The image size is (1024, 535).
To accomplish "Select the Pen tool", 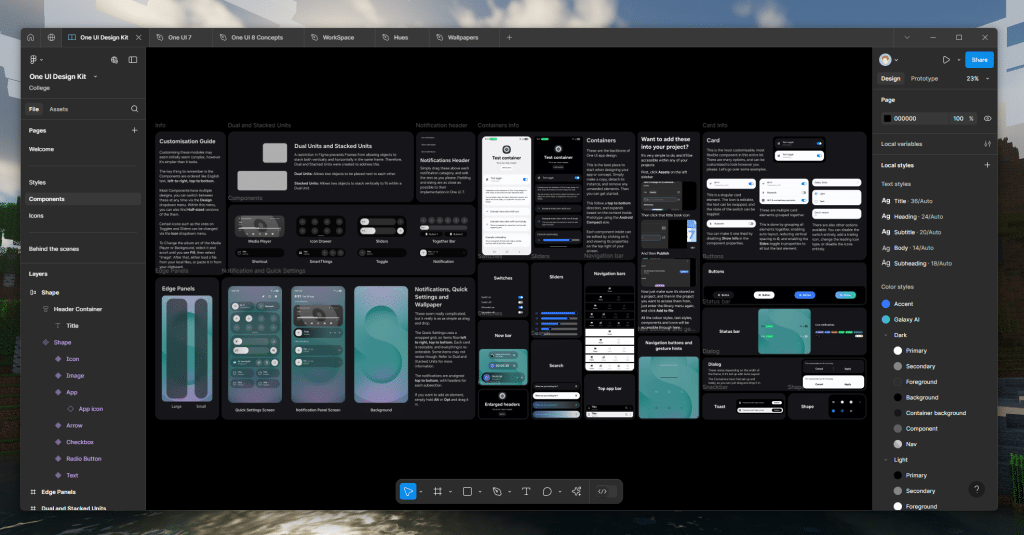I will [496, 491].
